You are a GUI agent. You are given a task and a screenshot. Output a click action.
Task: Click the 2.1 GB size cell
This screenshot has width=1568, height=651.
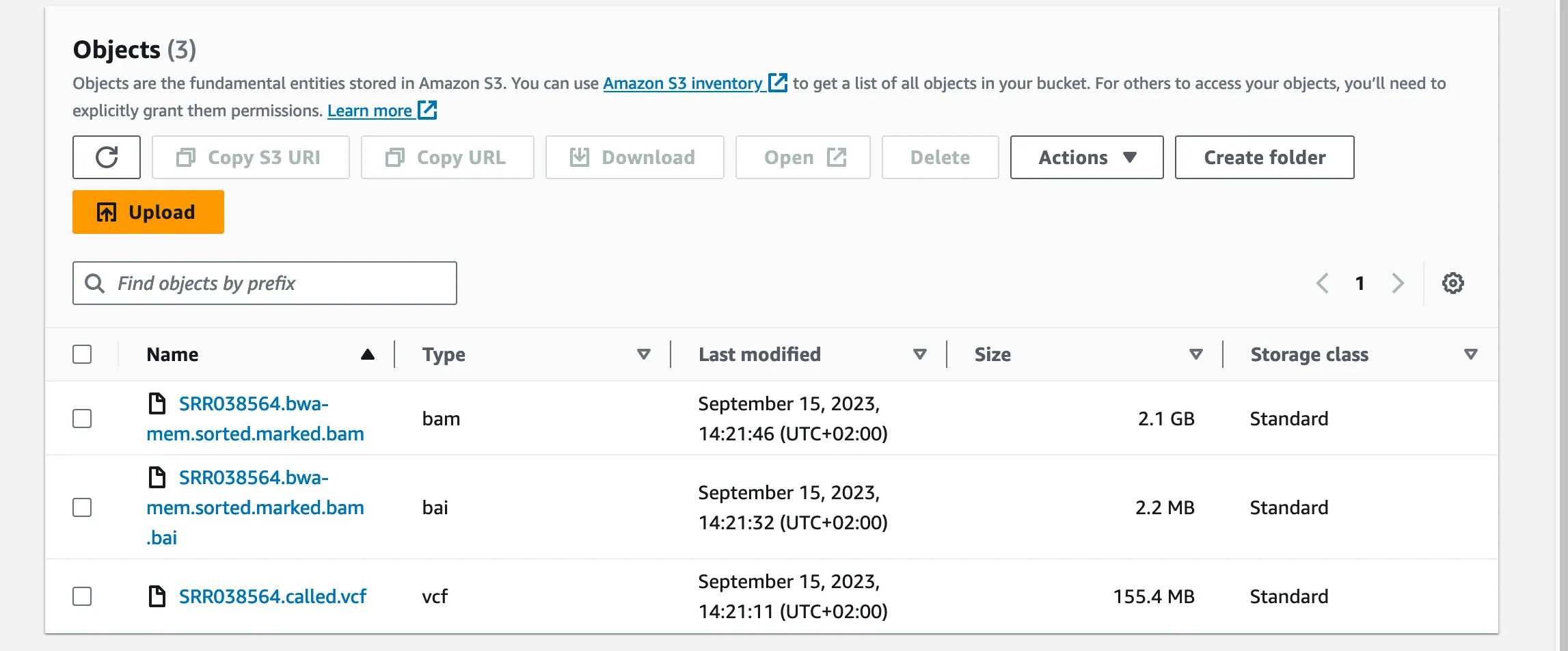(1166, 418)
